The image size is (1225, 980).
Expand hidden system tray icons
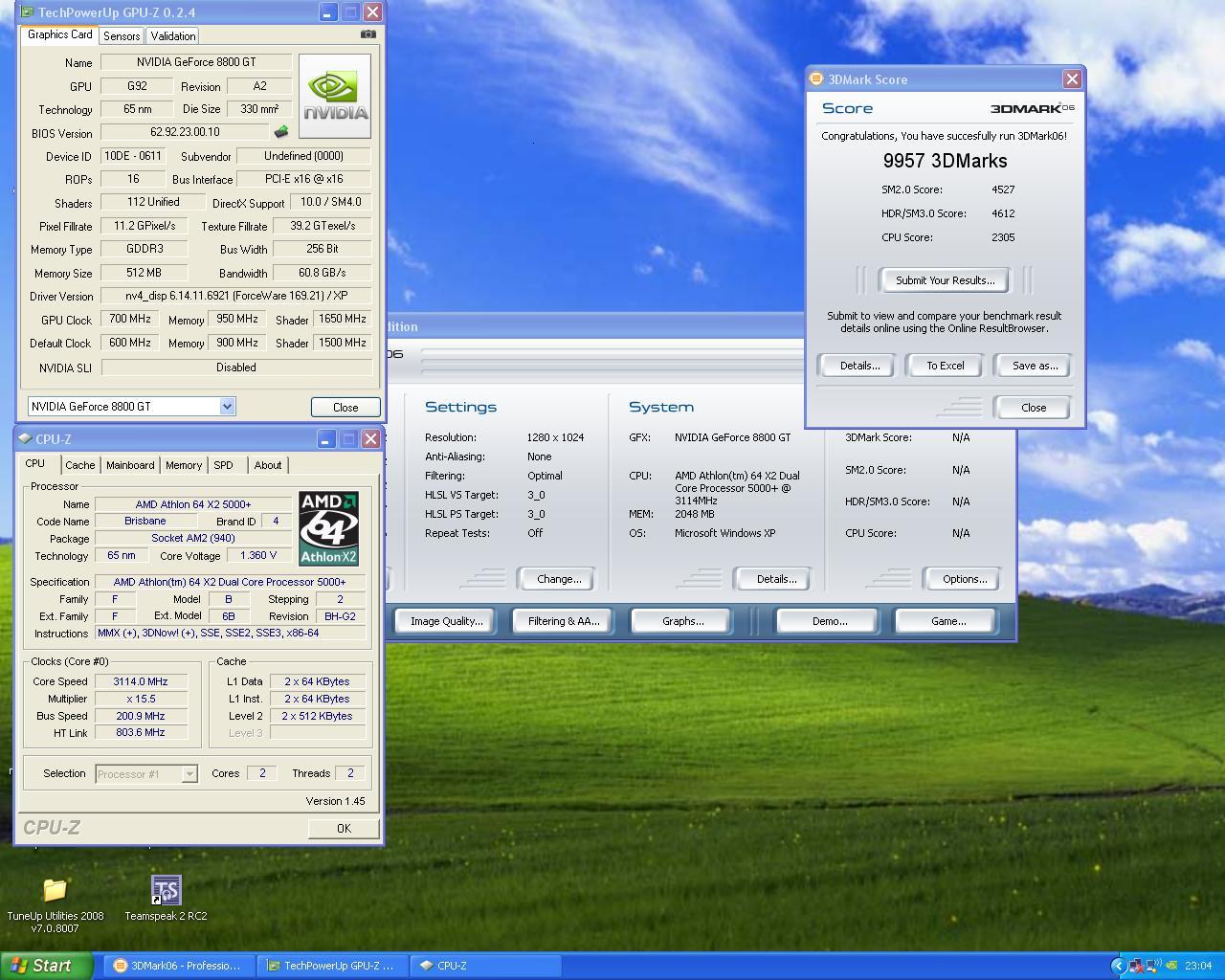point(1118,966)
